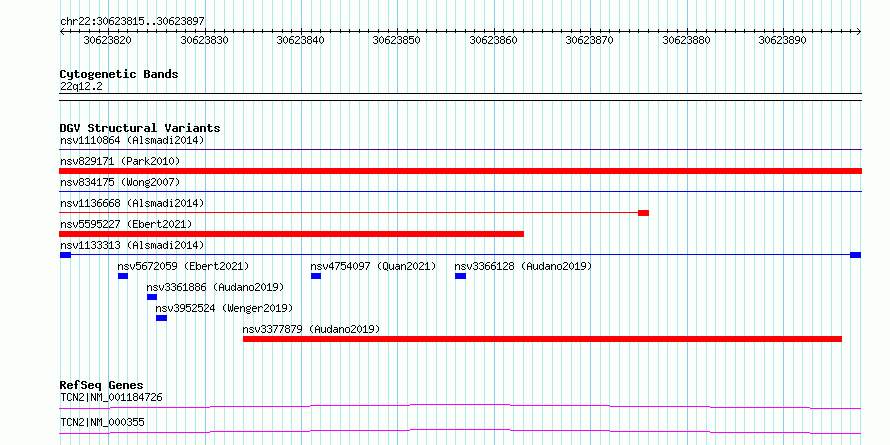The width and height of the screenshot is (890, 445).
Task: Open the Cytogenetic Bands track title
Action: pyautogui.click(x=119, y=74)
